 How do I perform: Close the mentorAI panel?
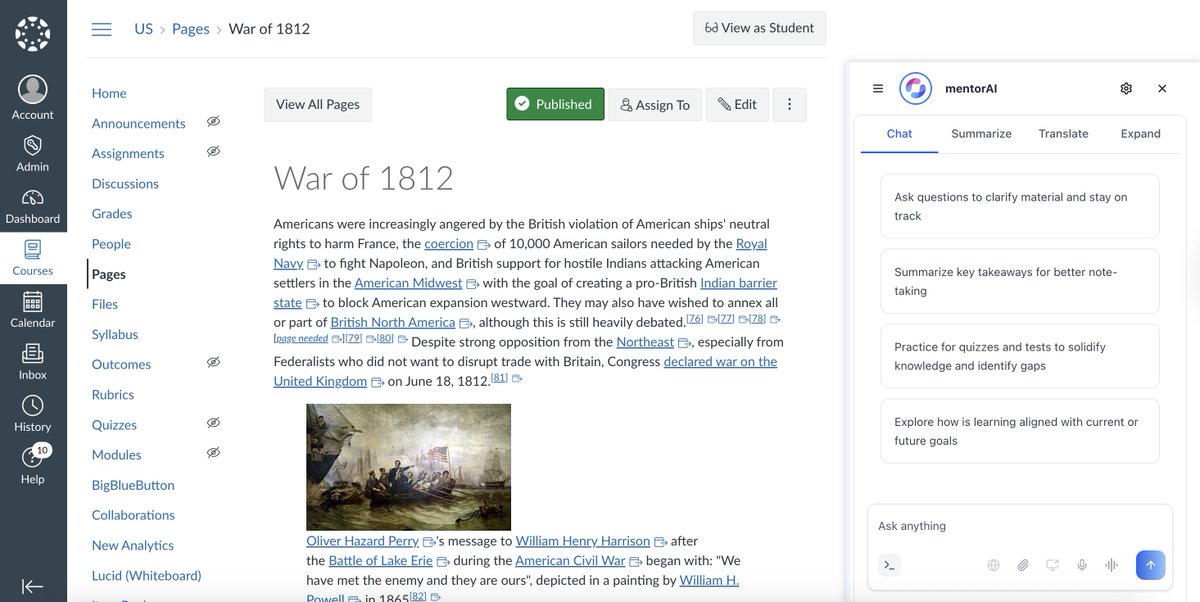point(1162,88)
